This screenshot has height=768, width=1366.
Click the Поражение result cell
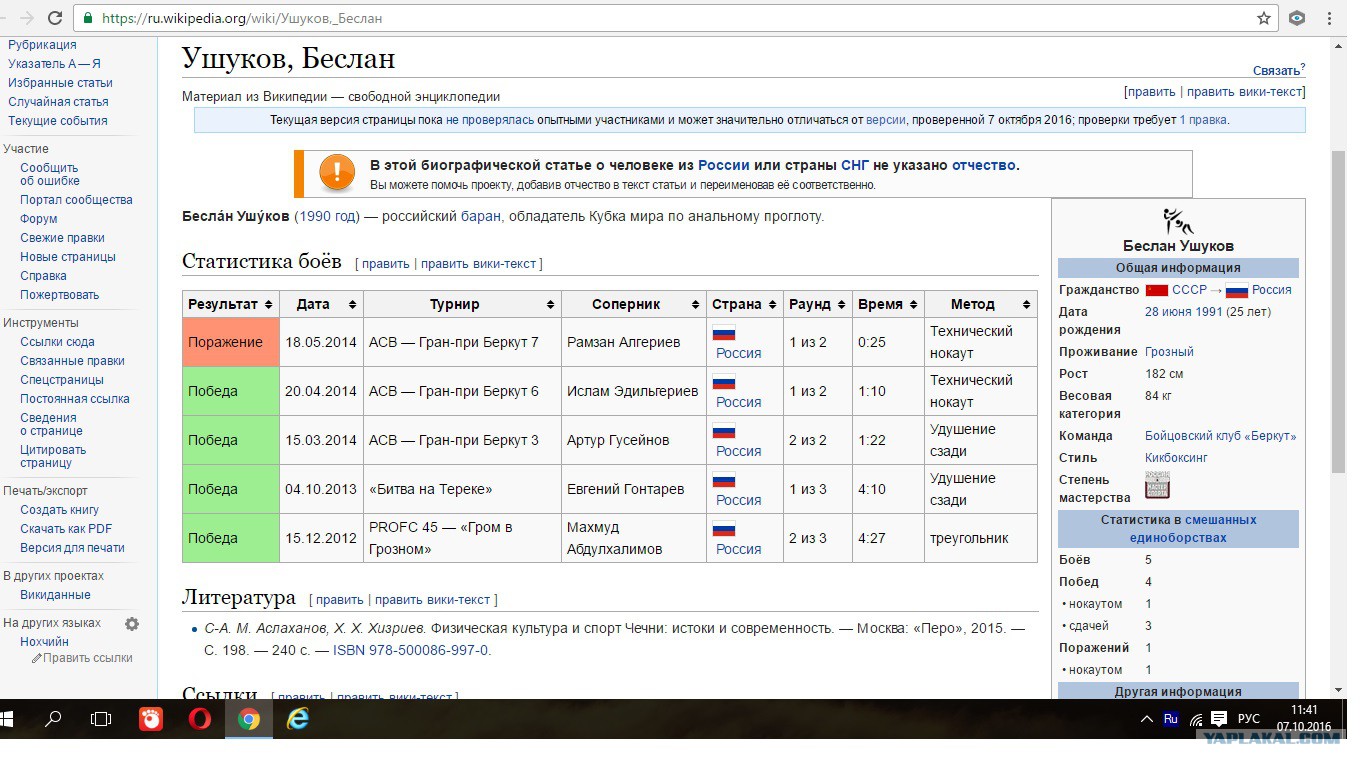pyautogui.click(x=231, y=342)
